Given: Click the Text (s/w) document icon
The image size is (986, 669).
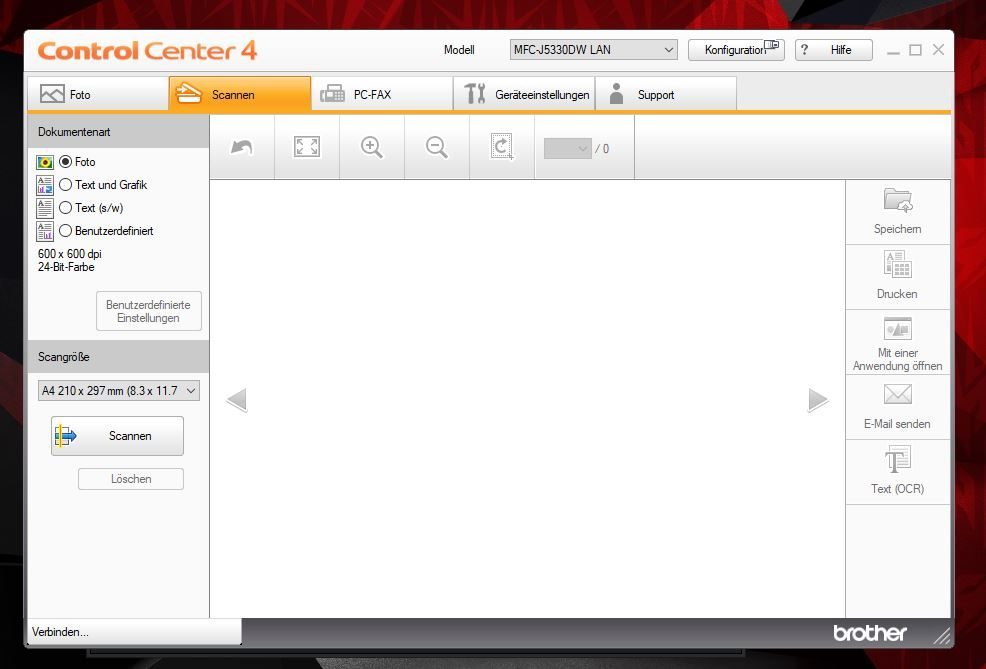Looking at the screenshot, I should click(45, 208).
